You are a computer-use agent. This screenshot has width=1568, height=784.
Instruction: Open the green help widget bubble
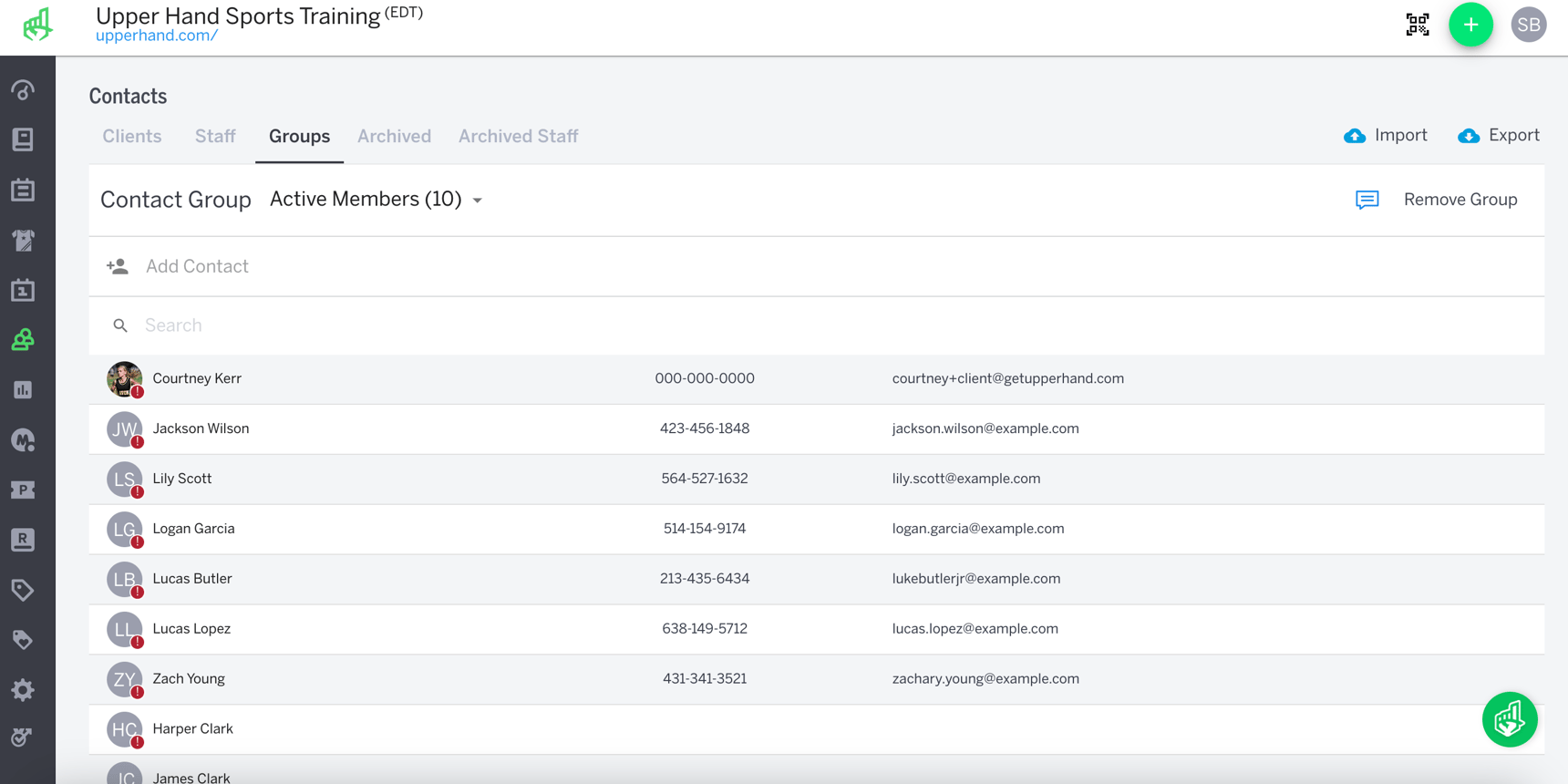coord(1509,719)
